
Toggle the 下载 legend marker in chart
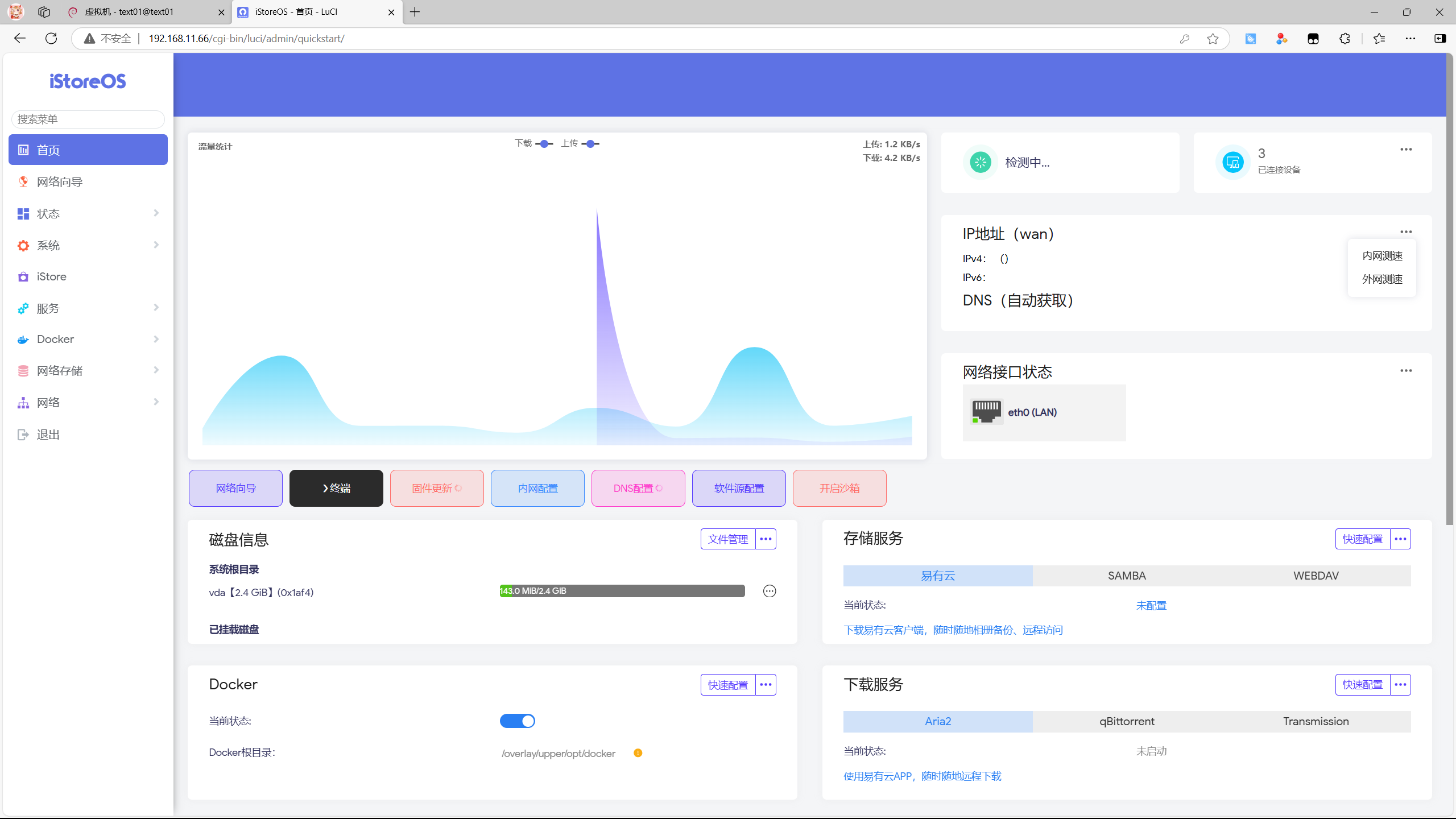[x=544, y=144]
